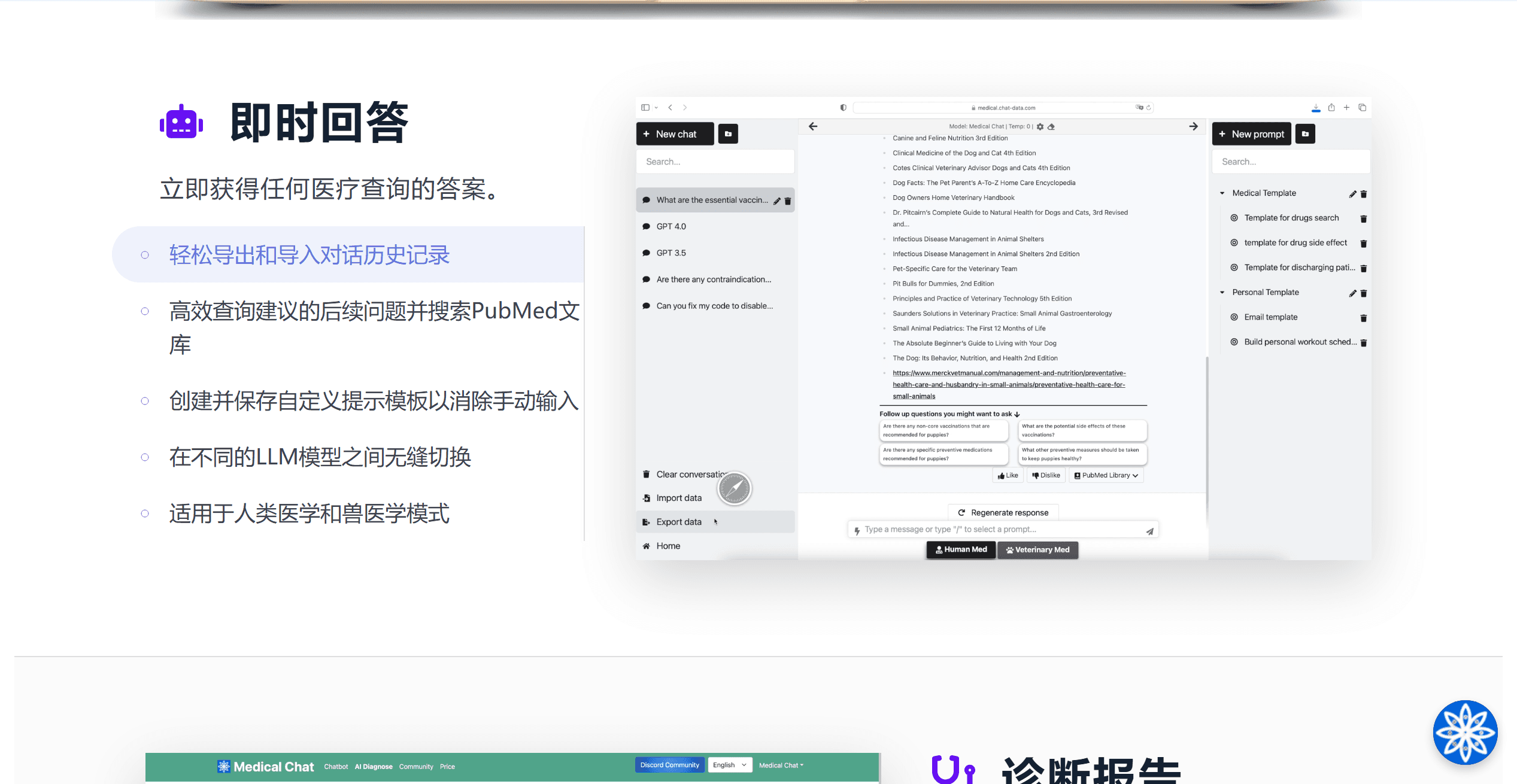Click the Home icon in the sidebar
1517x784 pixels.
647,545
